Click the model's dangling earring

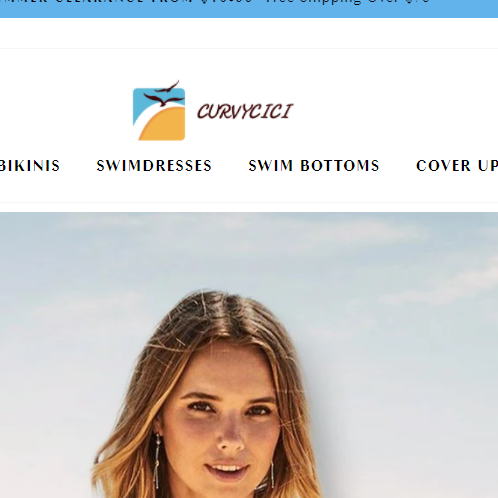157,460
